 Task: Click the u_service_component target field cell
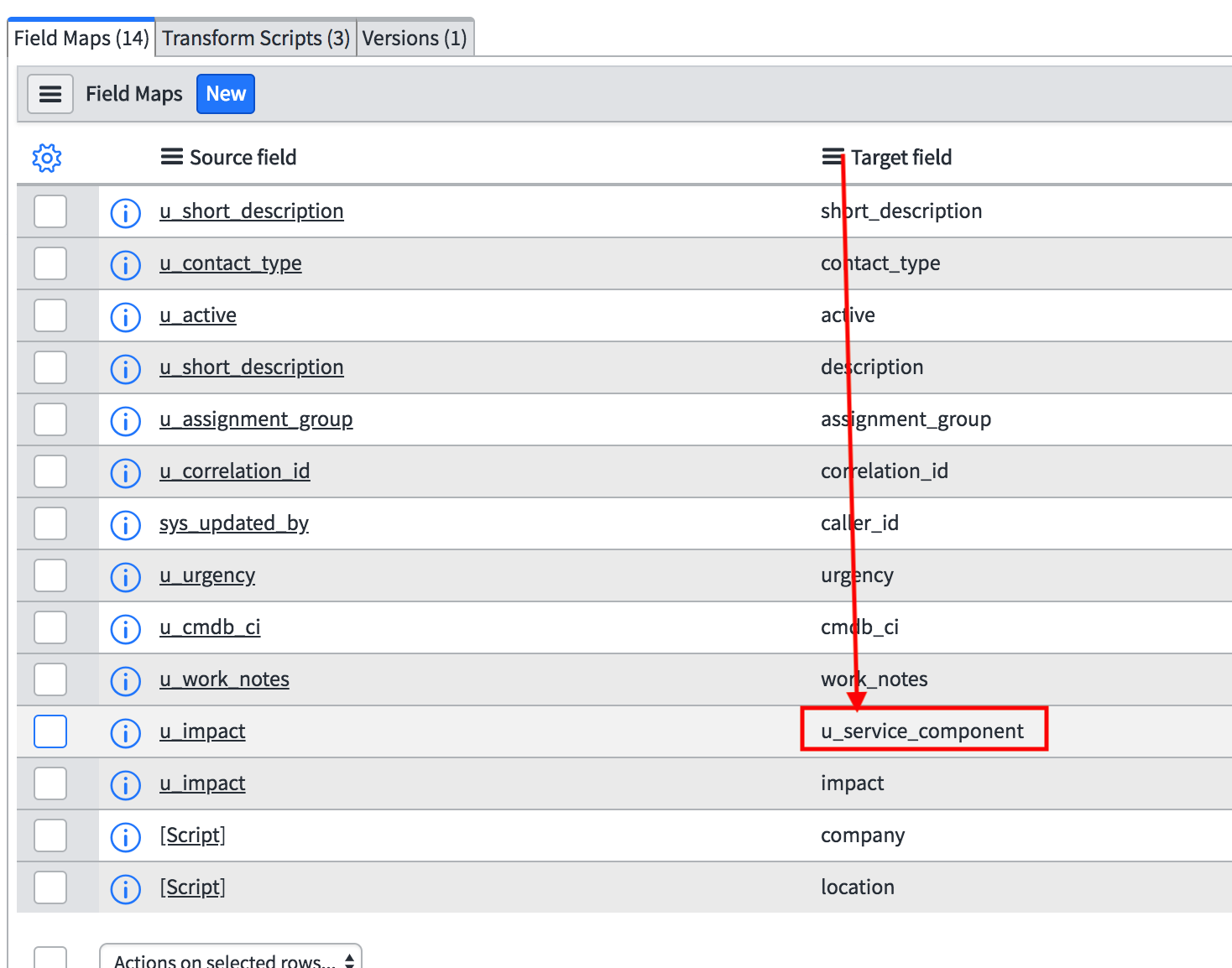[x=921, y=731]
